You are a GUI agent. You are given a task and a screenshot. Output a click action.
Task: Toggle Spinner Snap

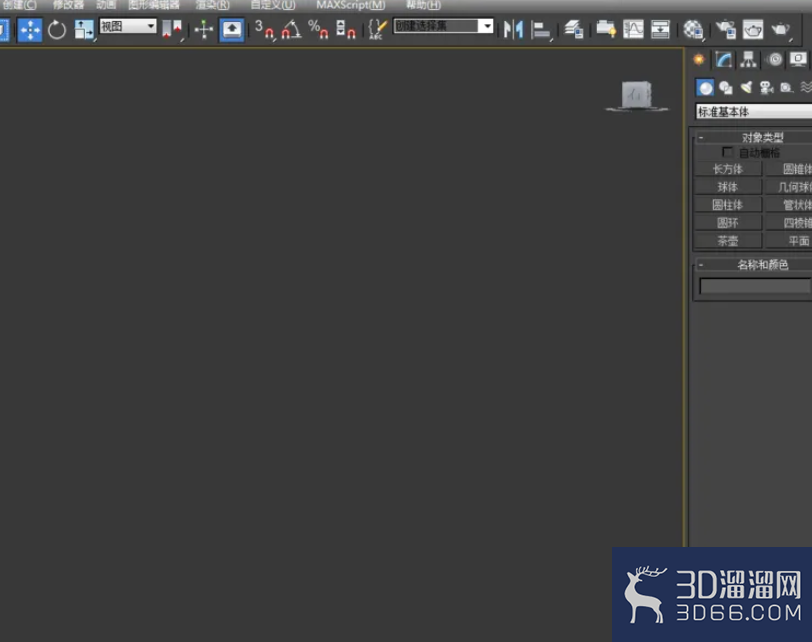pyautogui.click(x=345, y=30)
